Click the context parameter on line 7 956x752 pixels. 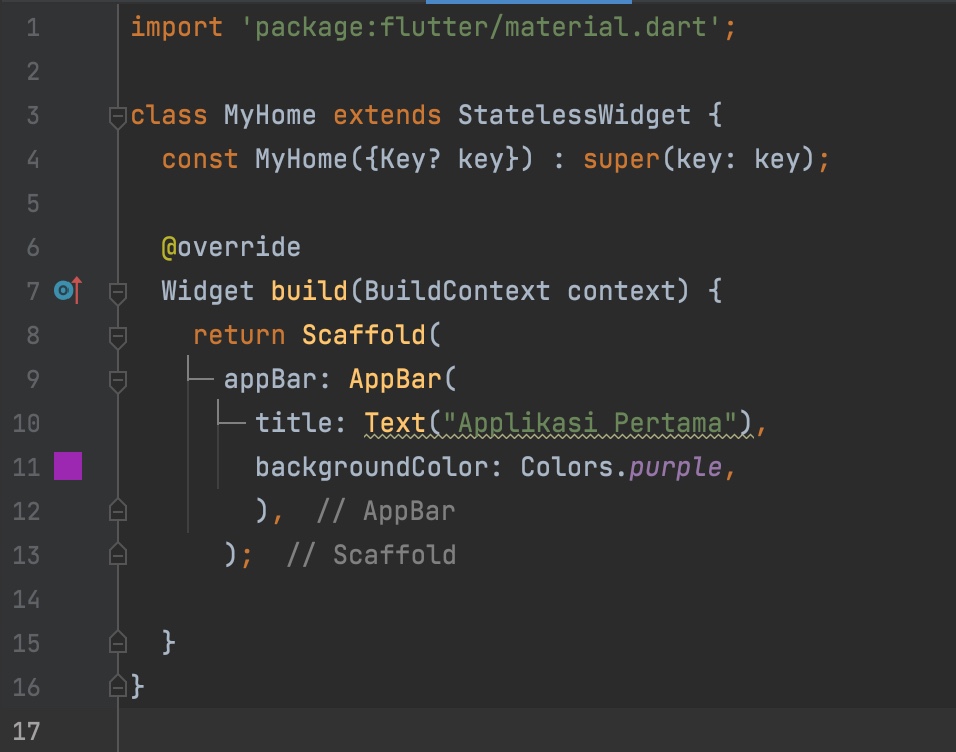pyautogui.click(x=621, y=291)
